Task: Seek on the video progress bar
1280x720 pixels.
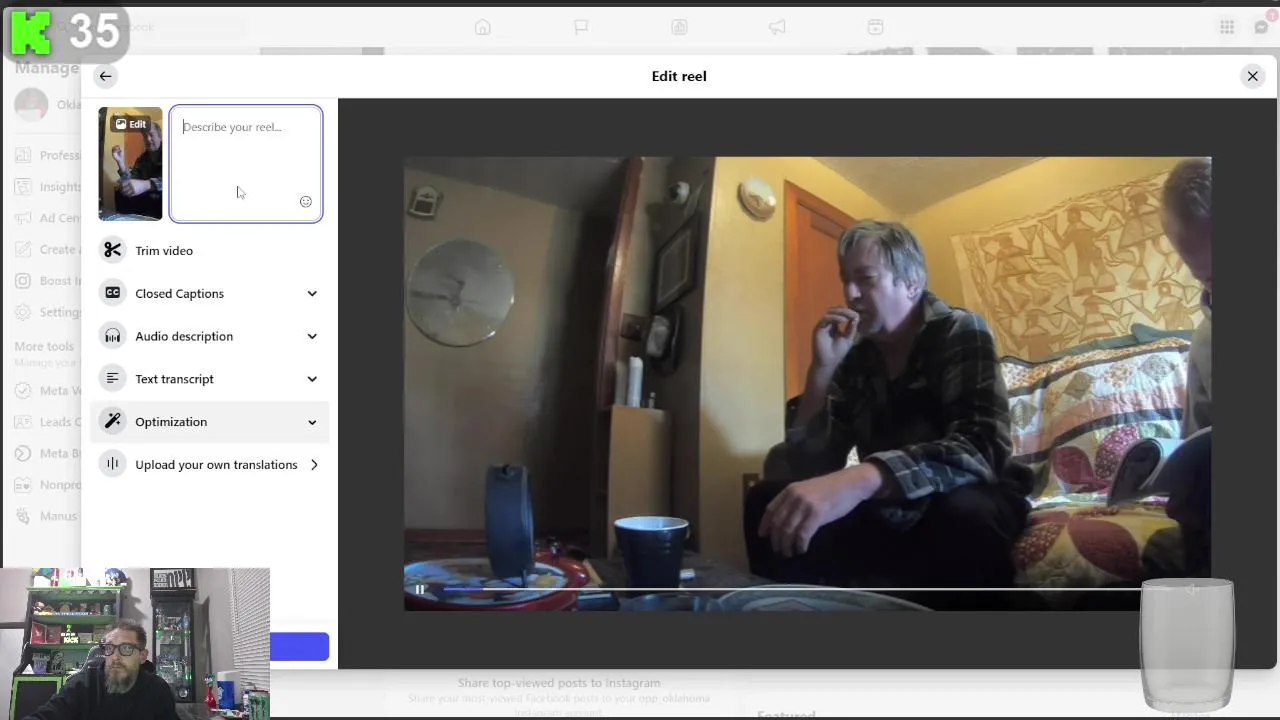Action: [x=790, y=590]
